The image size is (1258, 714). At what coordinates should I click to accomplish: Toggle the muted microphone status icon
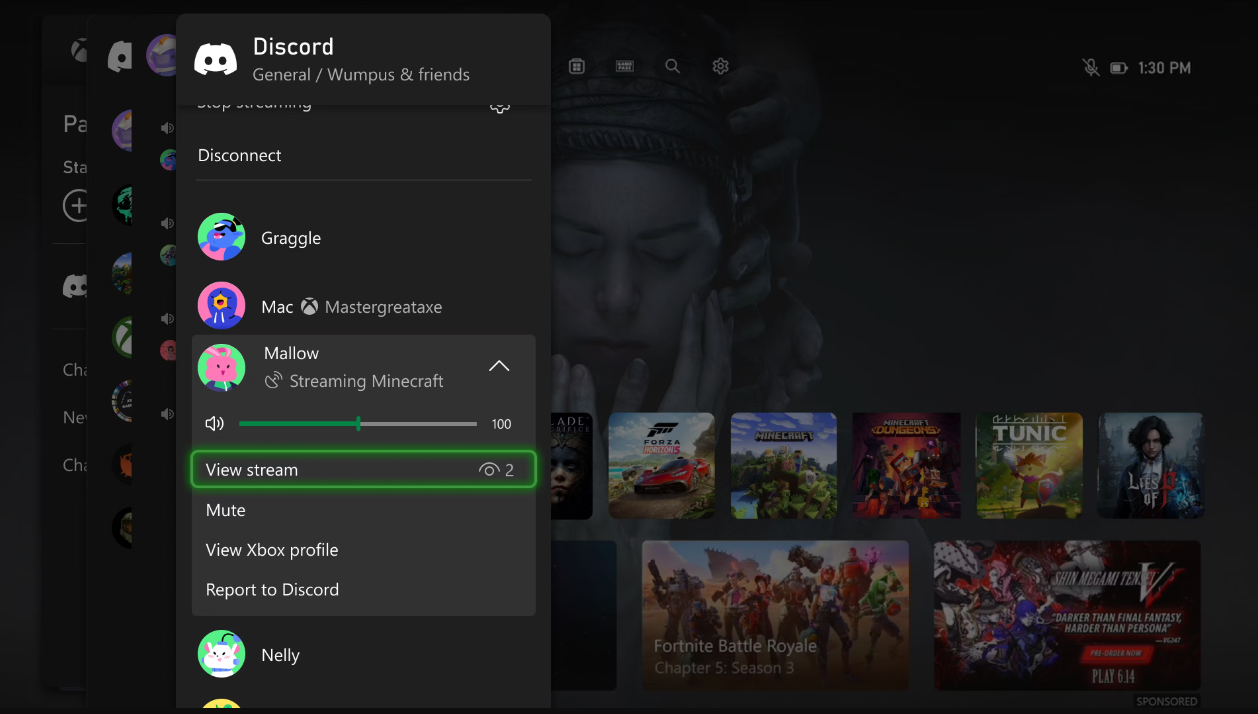click(x=1090, y=67)
